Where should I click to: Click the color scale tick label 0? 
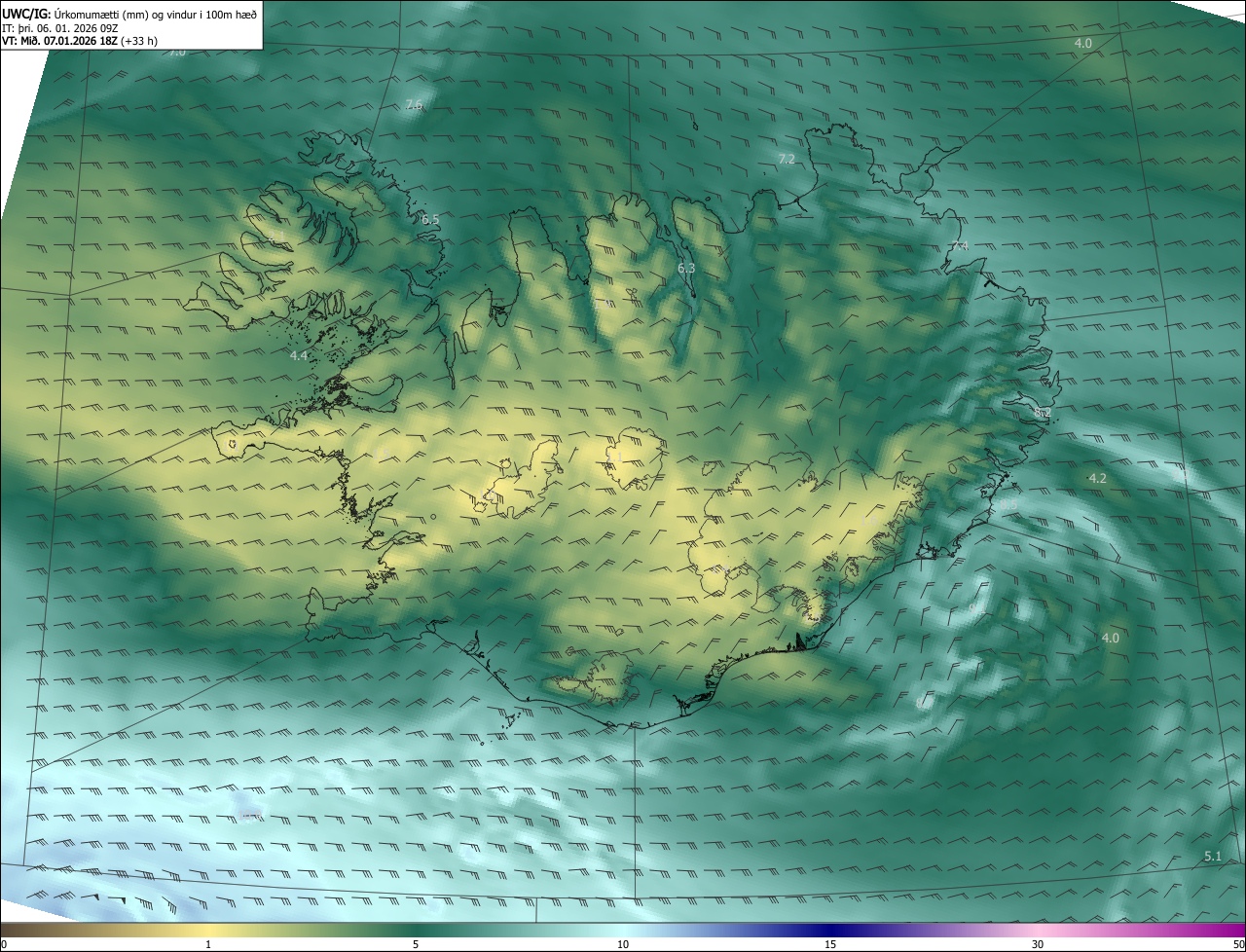(4, 945)
